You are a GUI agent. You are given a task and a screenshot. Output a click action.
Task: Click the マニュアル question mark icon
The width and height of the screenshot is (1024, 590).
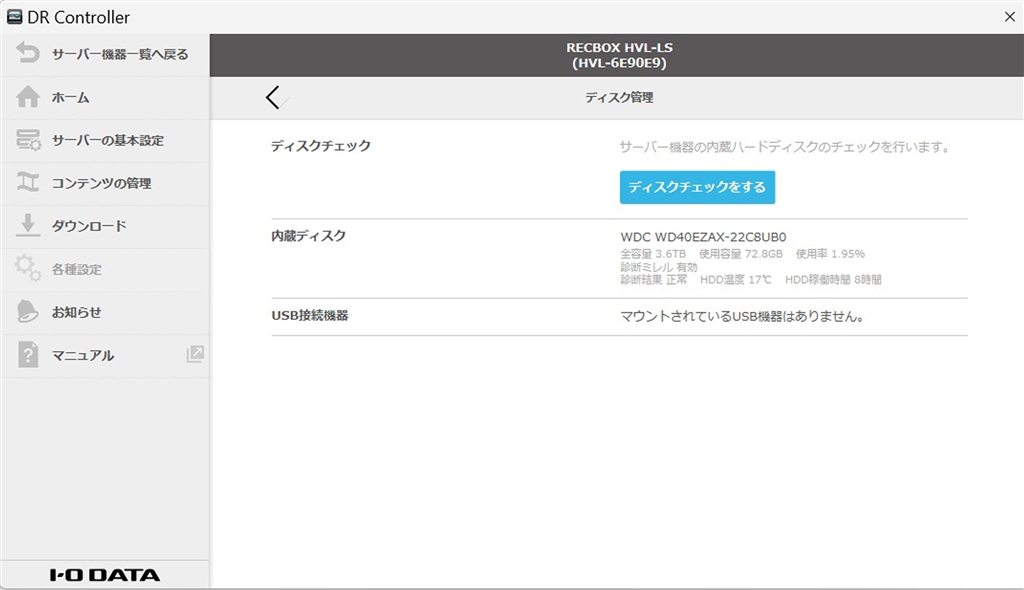tap(30, 354)
